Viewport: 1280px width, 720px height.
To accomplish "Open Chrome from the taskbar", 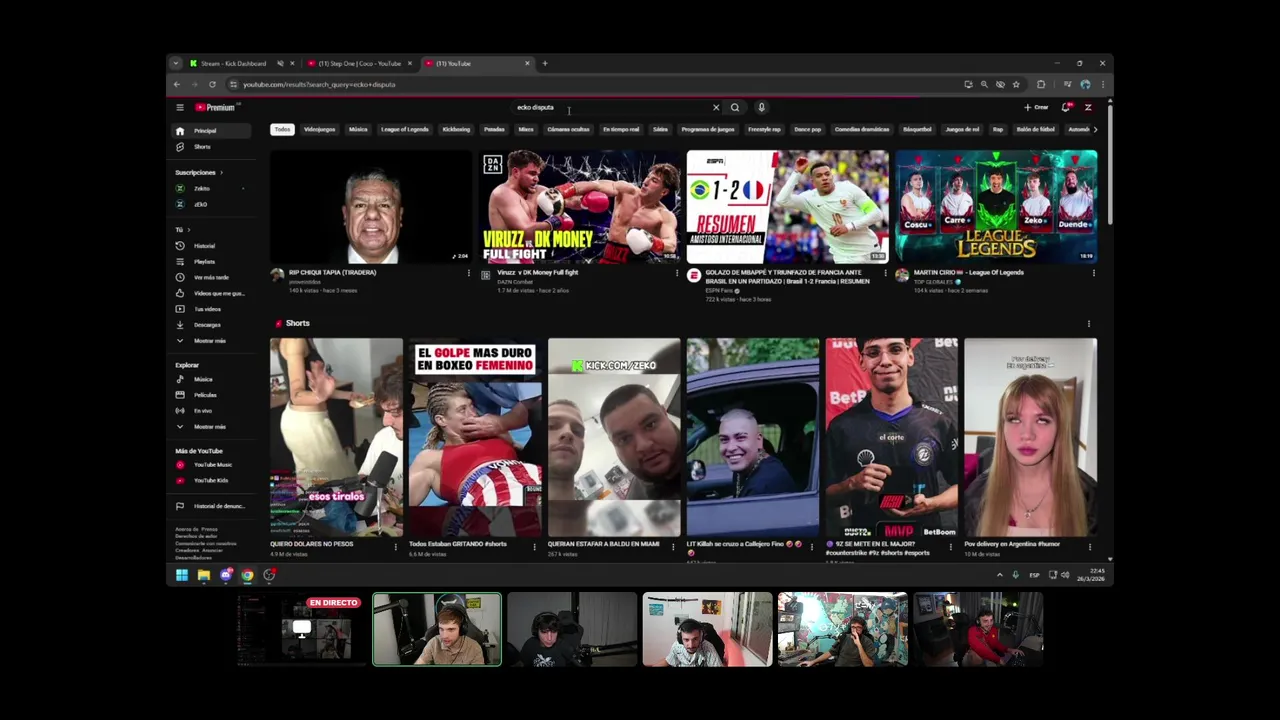I will pyautogui.click(x=247, y=575).
